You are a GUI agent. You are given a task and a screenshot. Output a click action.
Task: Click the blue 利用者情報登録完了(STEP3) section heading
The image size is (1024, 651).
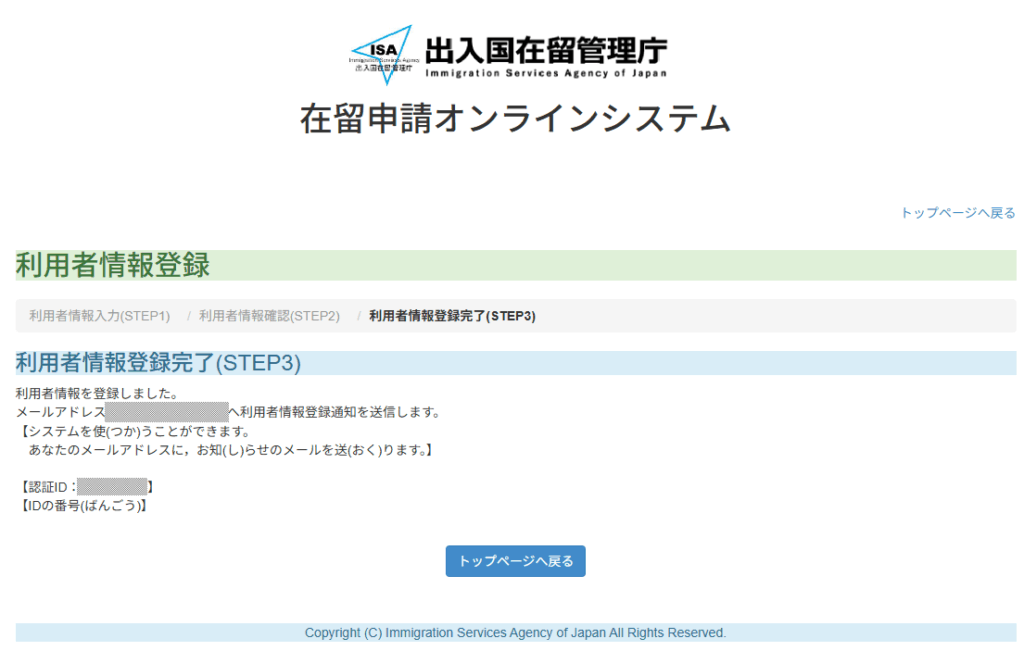pos(158,363)
